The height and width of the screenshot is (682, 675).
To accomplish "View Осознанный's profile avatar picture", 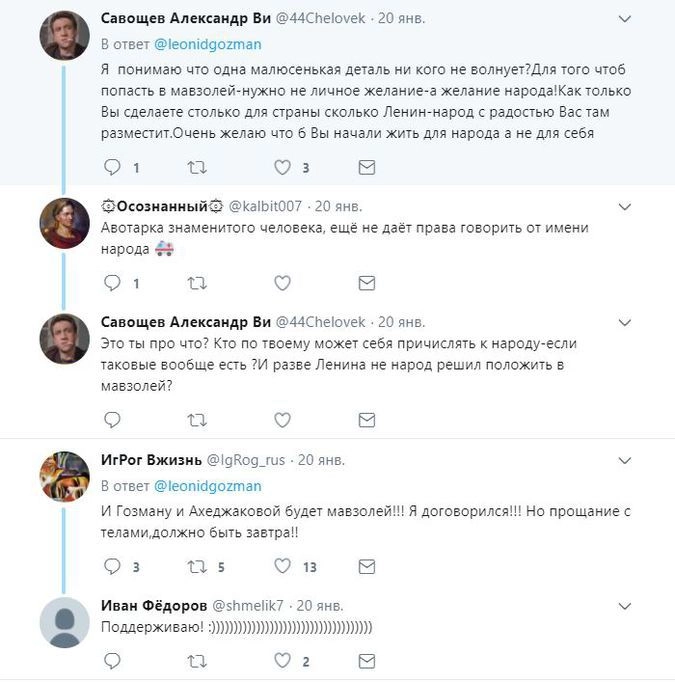I will click(x=65, y=224).
